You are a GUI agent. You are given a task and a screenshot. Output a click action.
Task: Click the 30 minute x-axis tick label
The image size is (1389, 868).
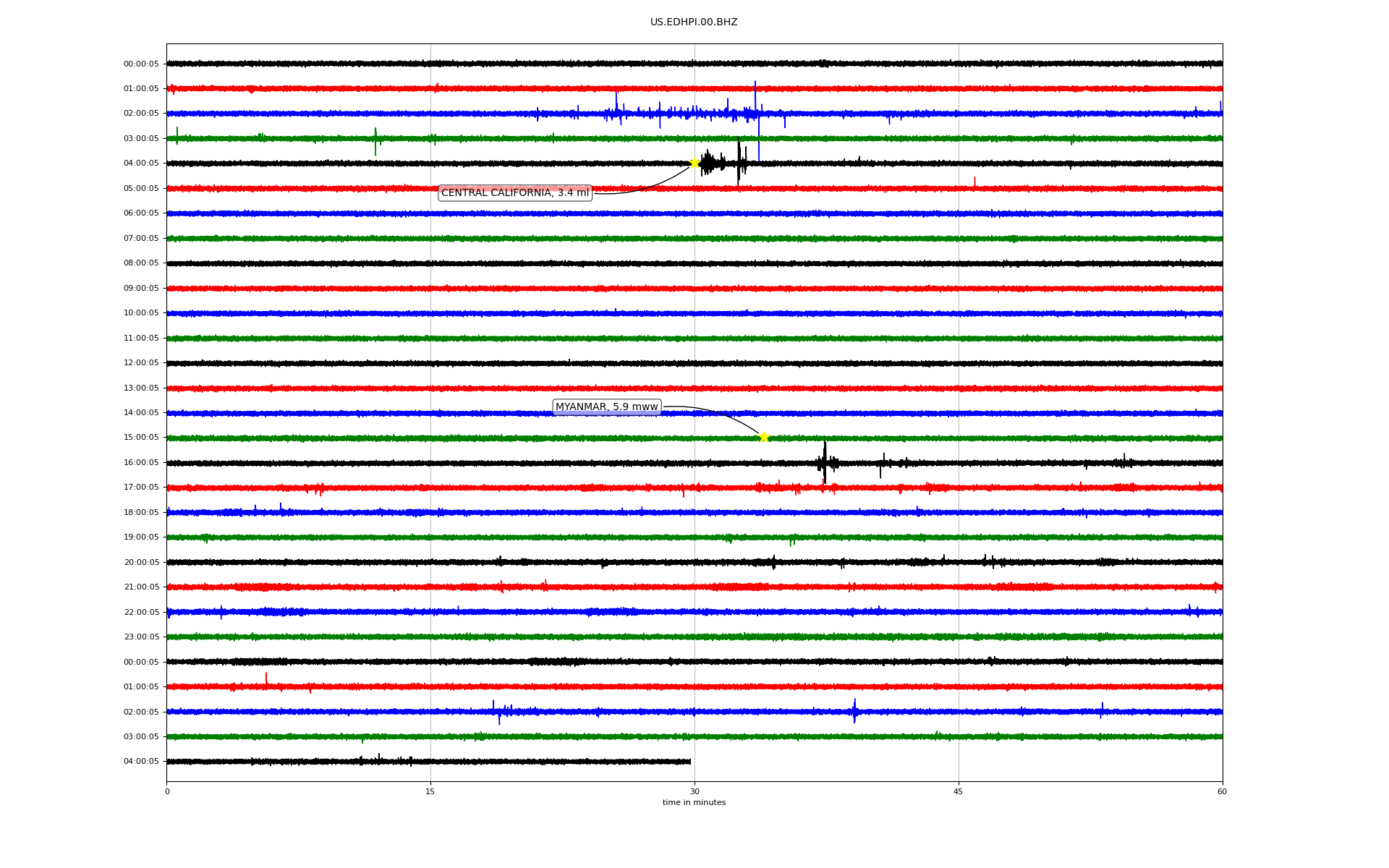click(x=694, y=791)
